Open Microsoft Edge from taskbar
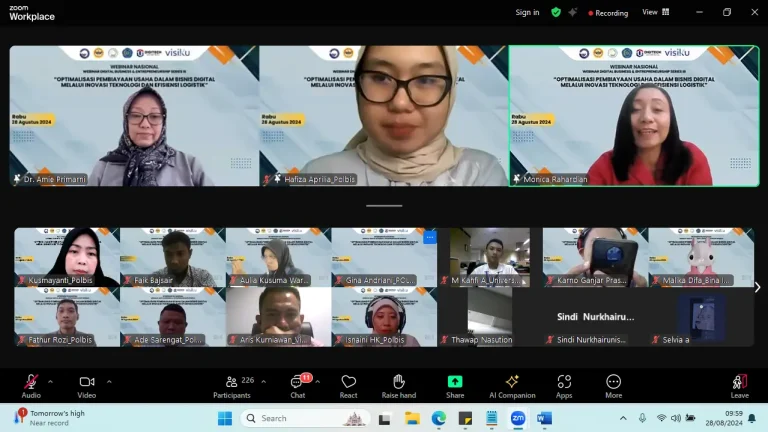This screenshot has height=432, width=768. coord(438,418)
